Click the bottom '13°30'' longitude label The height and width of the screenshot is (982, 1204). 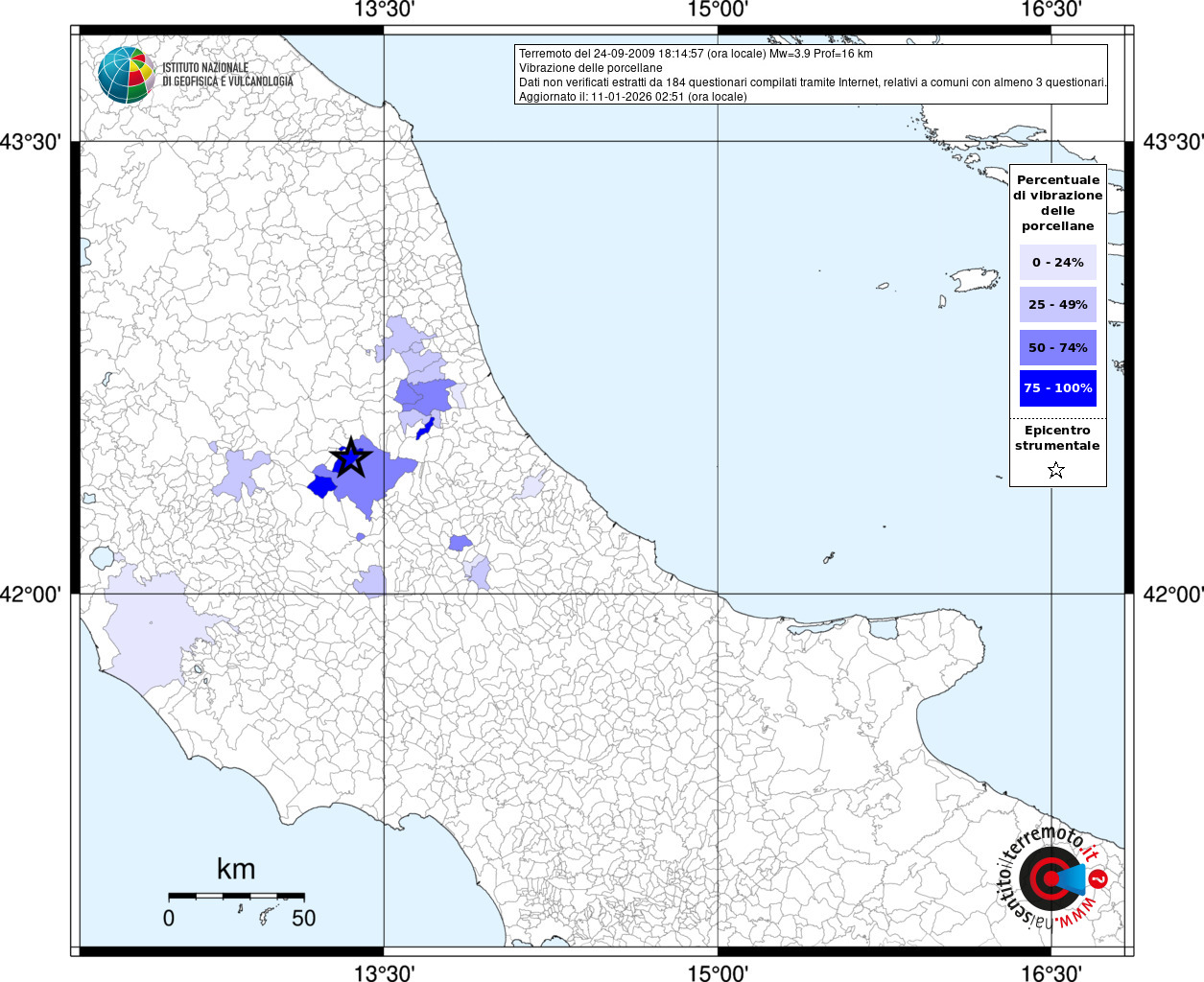(x=384, y=972)
